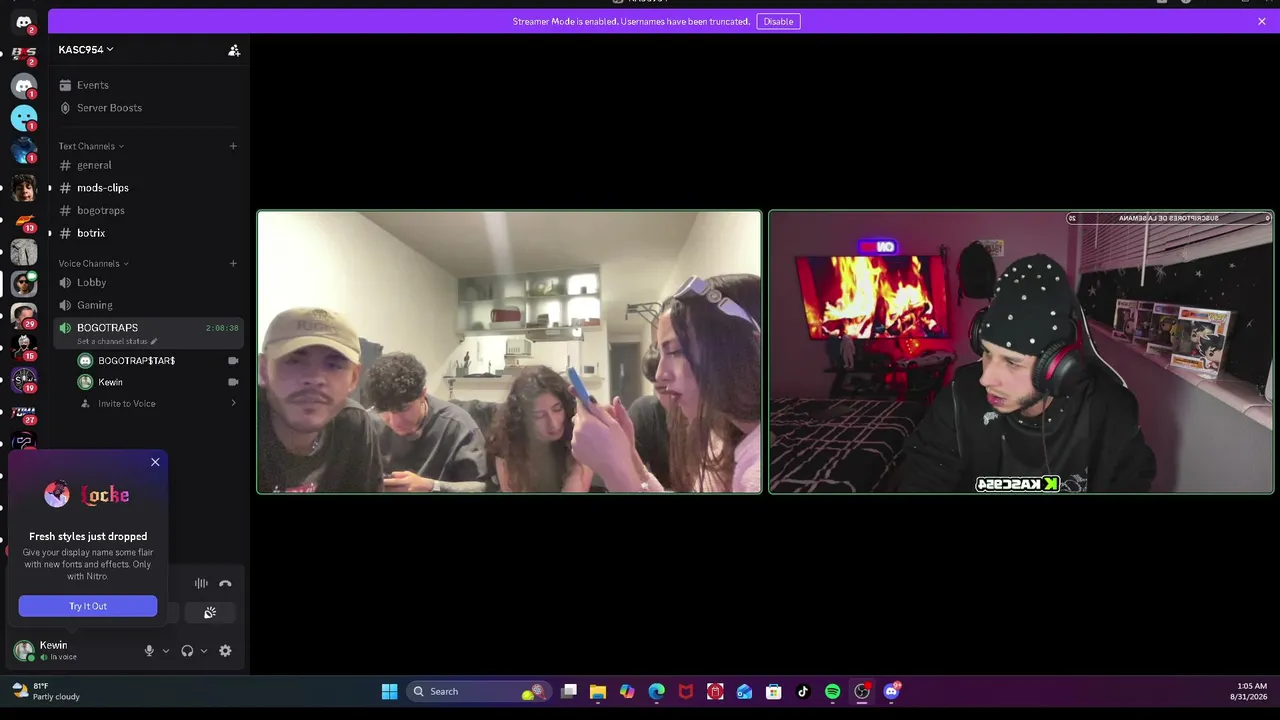
Task: Open TikTok from the taskbar
Action: coord(803,691)
